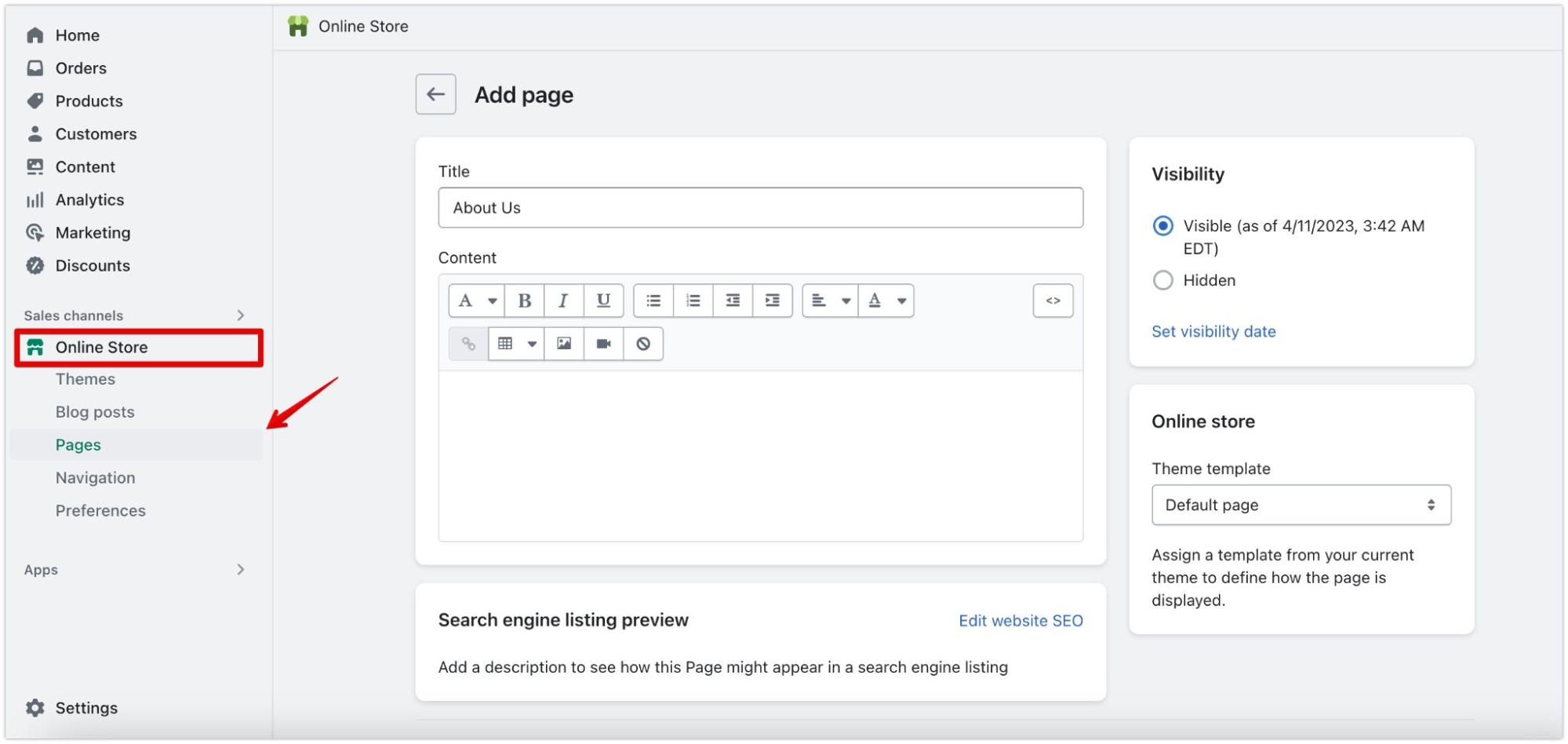1568x744 pixels.
Task: Clear formatting in the editor
Action: pyautogui.click(x=642, y=343)
